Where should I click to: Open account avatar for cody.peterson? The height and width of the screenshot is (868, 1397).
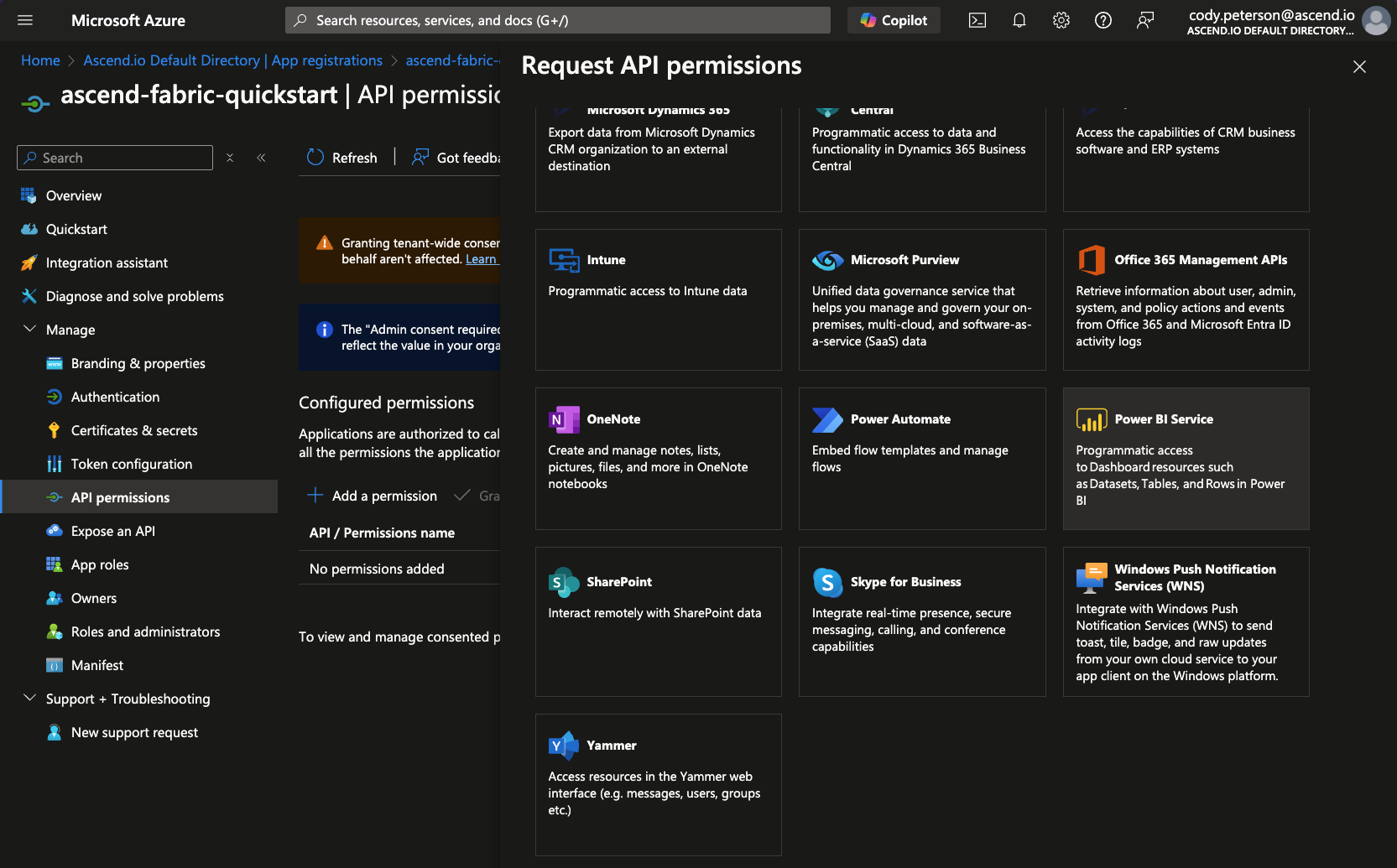(1376, 20)
